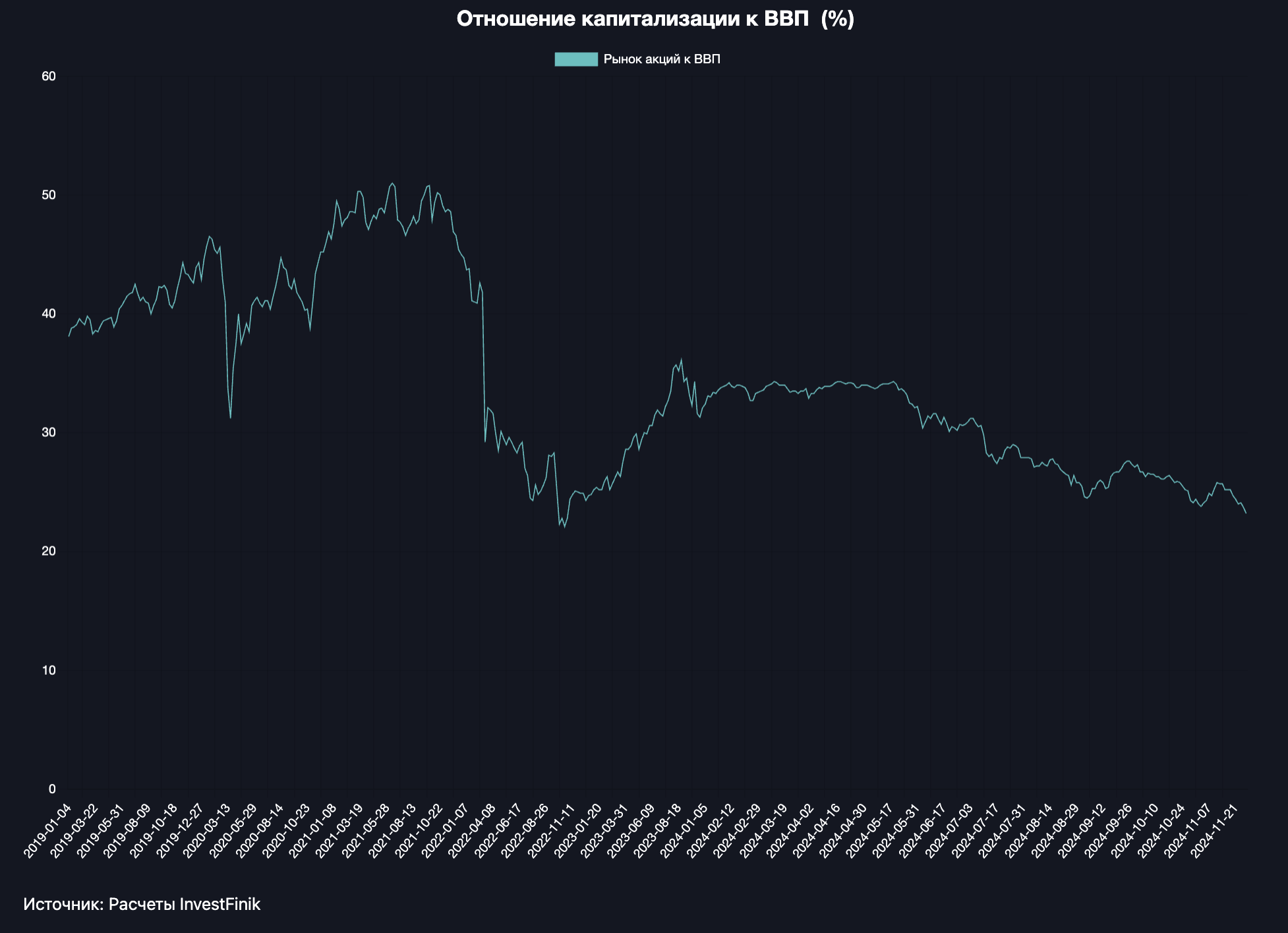Click the y-axis label 30
Viewport: 1288px width, 933px height.
click(x=49, y=433)
